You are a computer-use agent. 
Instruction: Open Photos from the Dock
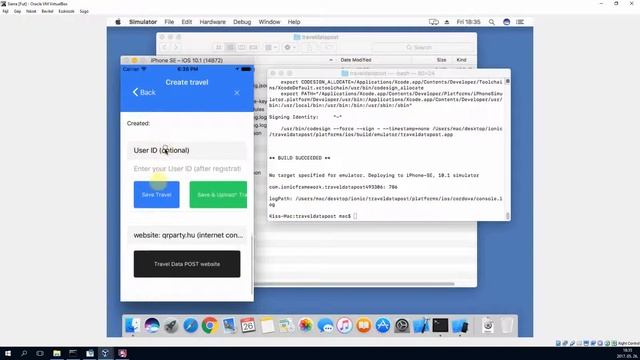305,325
